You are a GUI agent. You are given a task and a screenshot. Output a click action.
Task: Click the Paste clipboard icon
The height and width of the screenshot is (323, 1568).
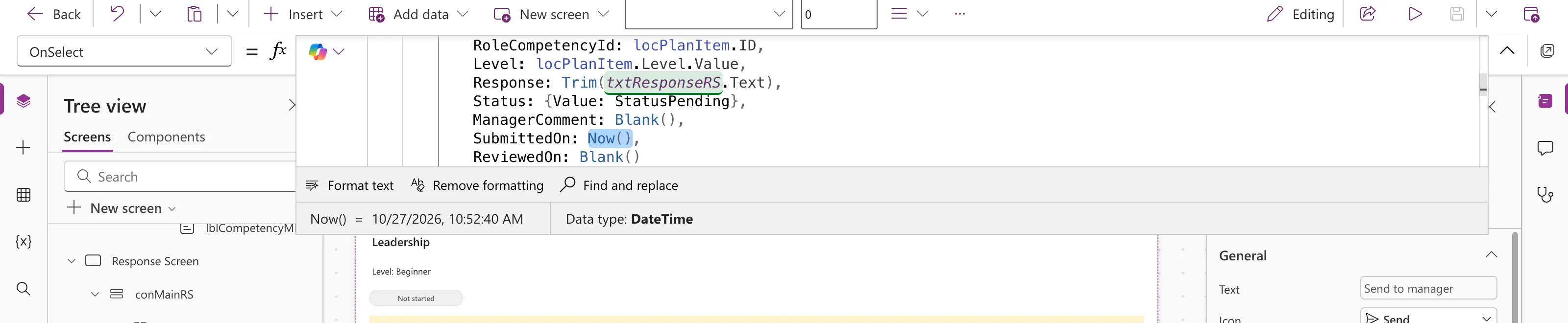[194, 14]
